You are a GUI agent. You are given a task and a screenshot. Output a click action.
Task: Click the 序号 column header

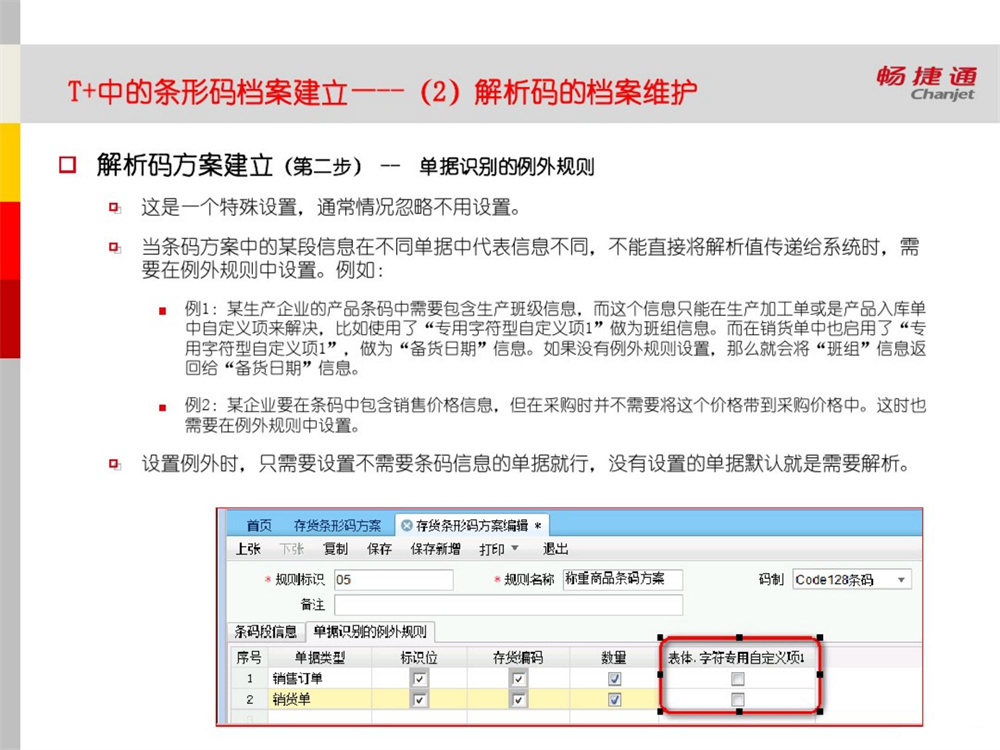click(249, 658)
